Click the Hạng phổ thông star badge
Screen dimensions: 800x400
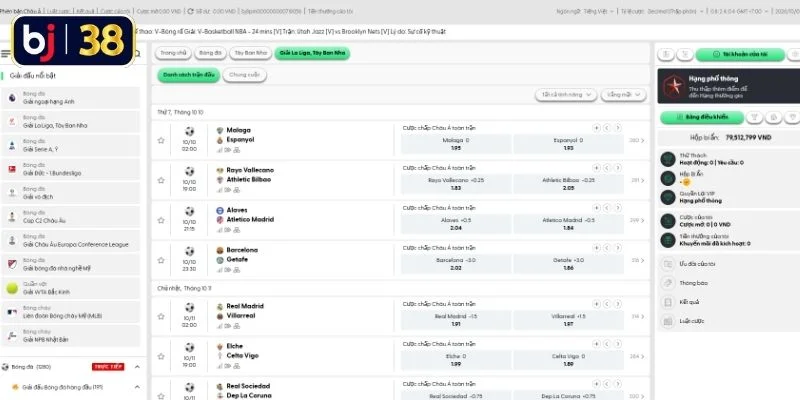click(x=673, y=86)
